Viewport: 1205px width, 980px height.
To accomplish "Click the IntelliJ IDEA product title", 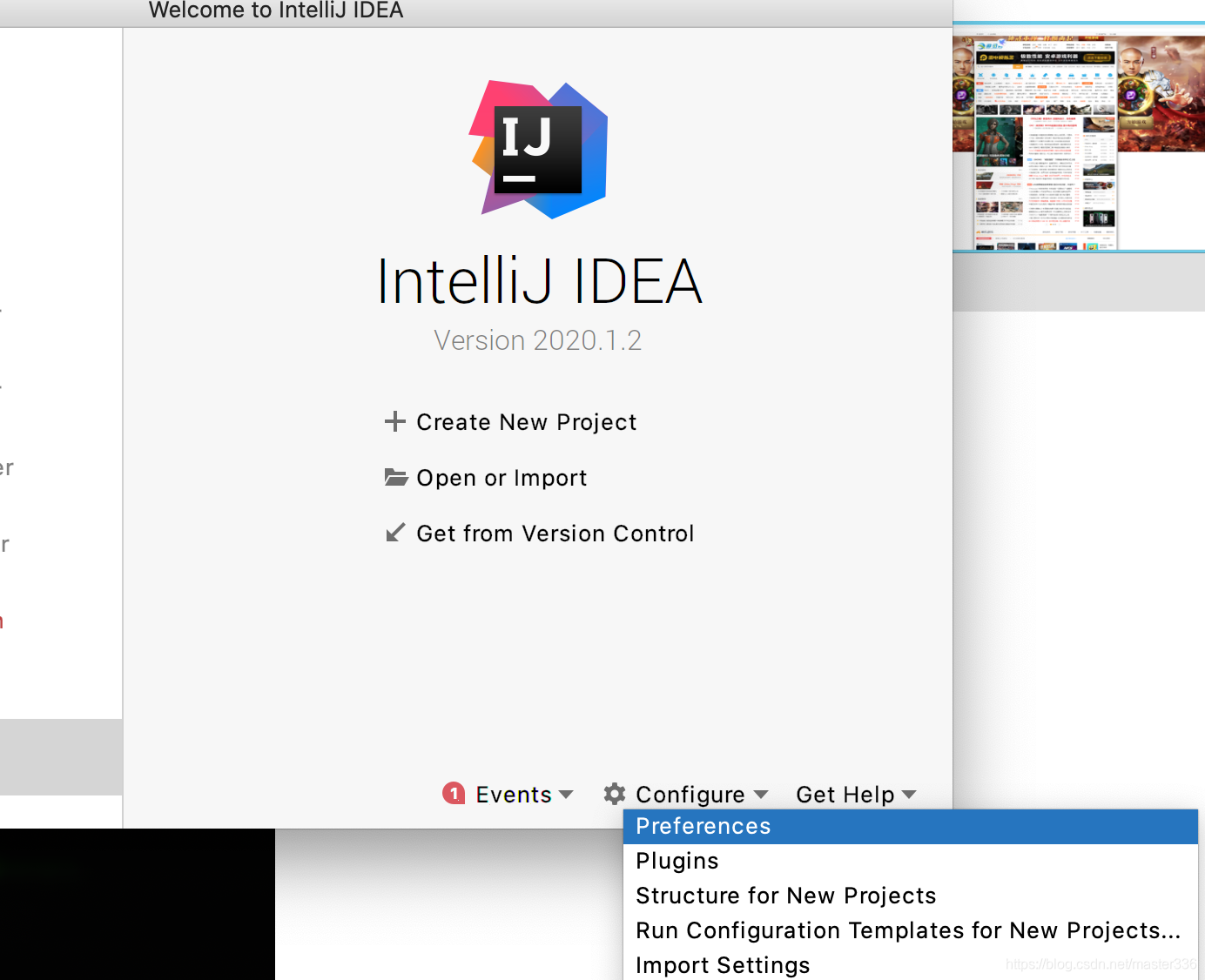I will click(x=539, y=281).
